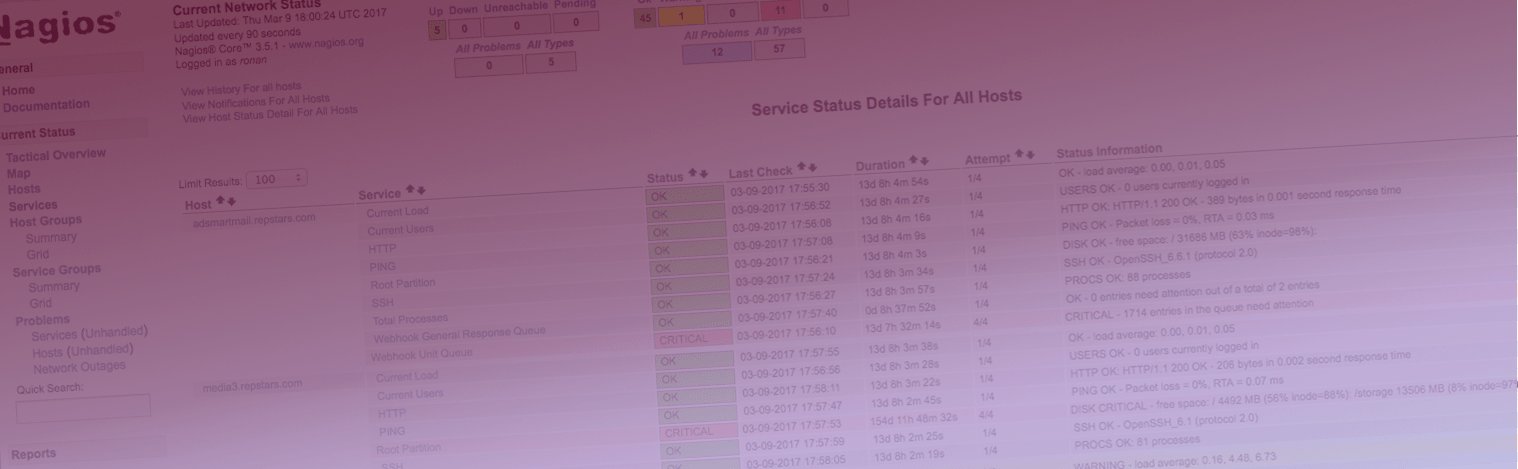Open Documentation in the sidebar

pos(46,105)
